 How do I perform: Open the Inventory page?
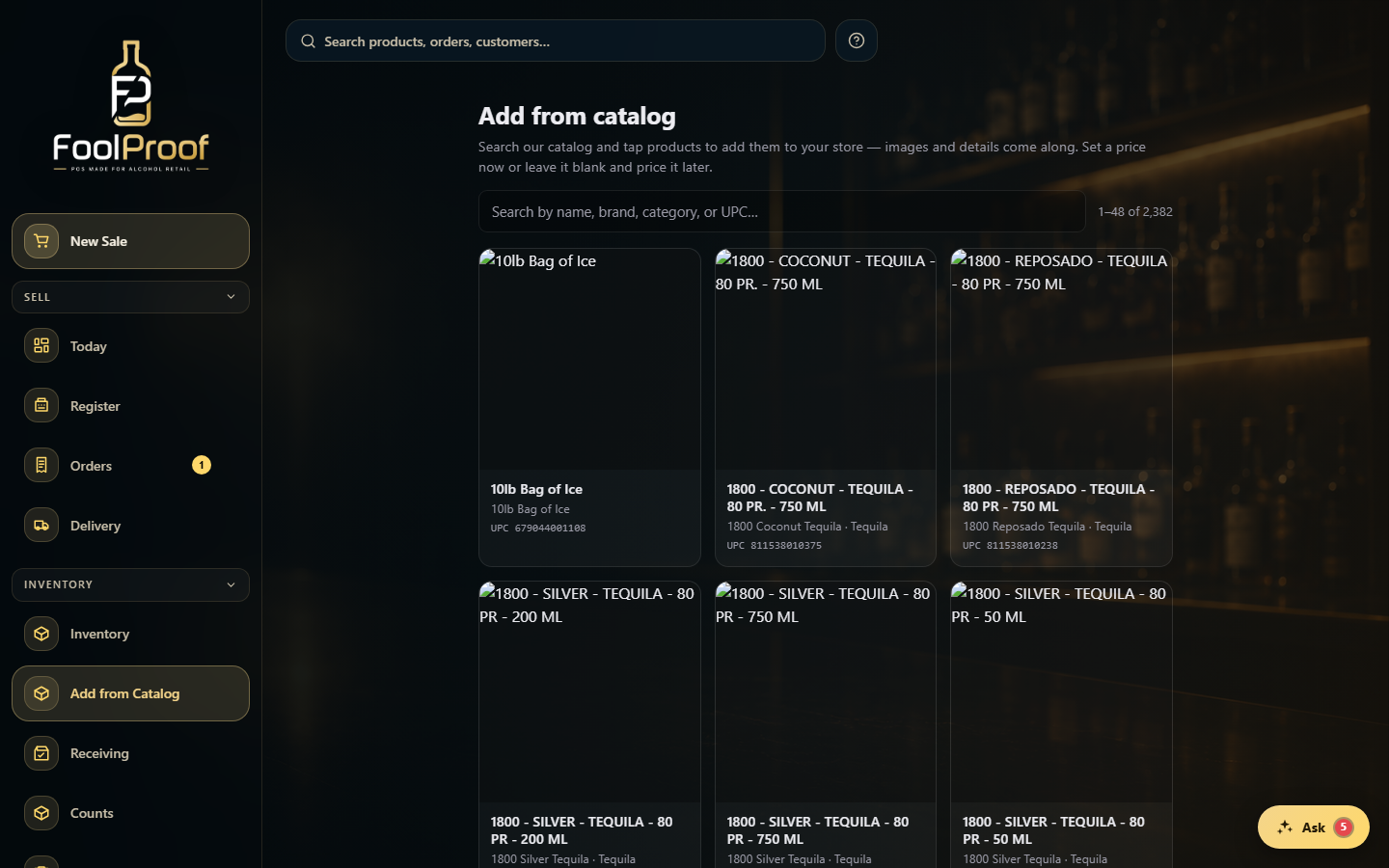130,634
